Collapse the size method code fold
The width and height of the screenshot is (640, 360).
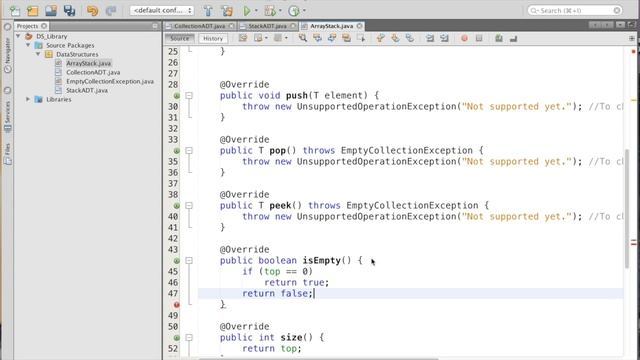tap(189, 338)
